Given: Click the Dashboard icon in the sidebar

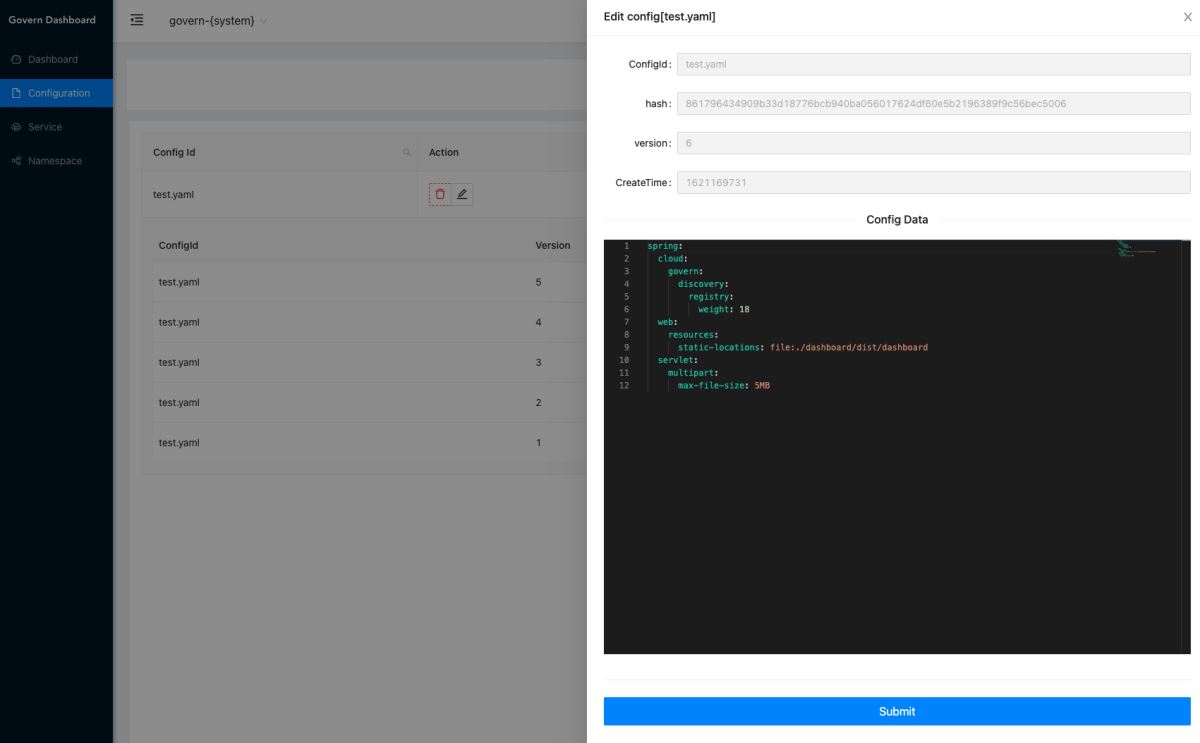Looking at the screenshot, I should [x=16, y=60].
